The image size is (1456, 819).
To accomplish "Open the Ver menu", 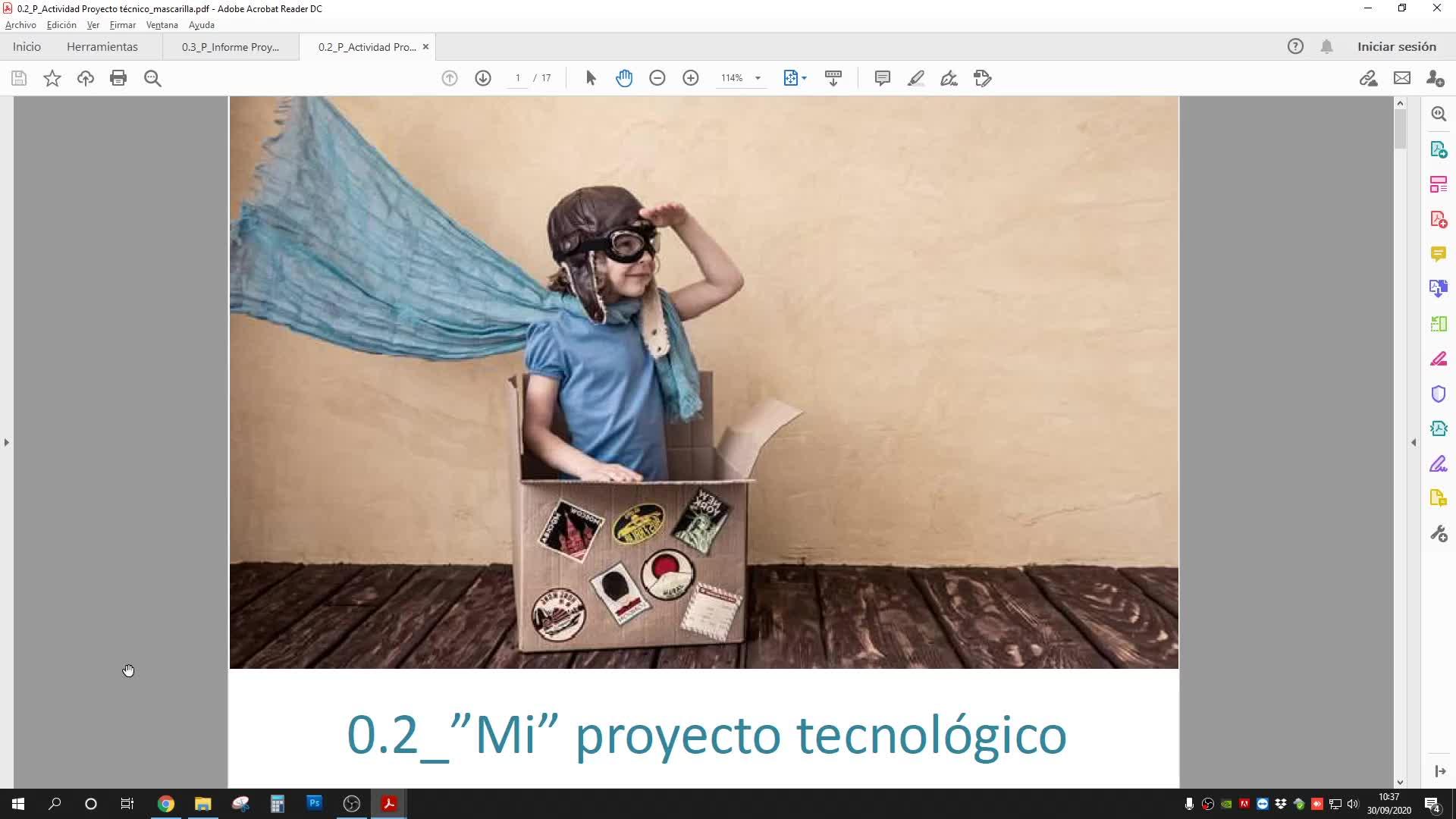I will point(93,25).
